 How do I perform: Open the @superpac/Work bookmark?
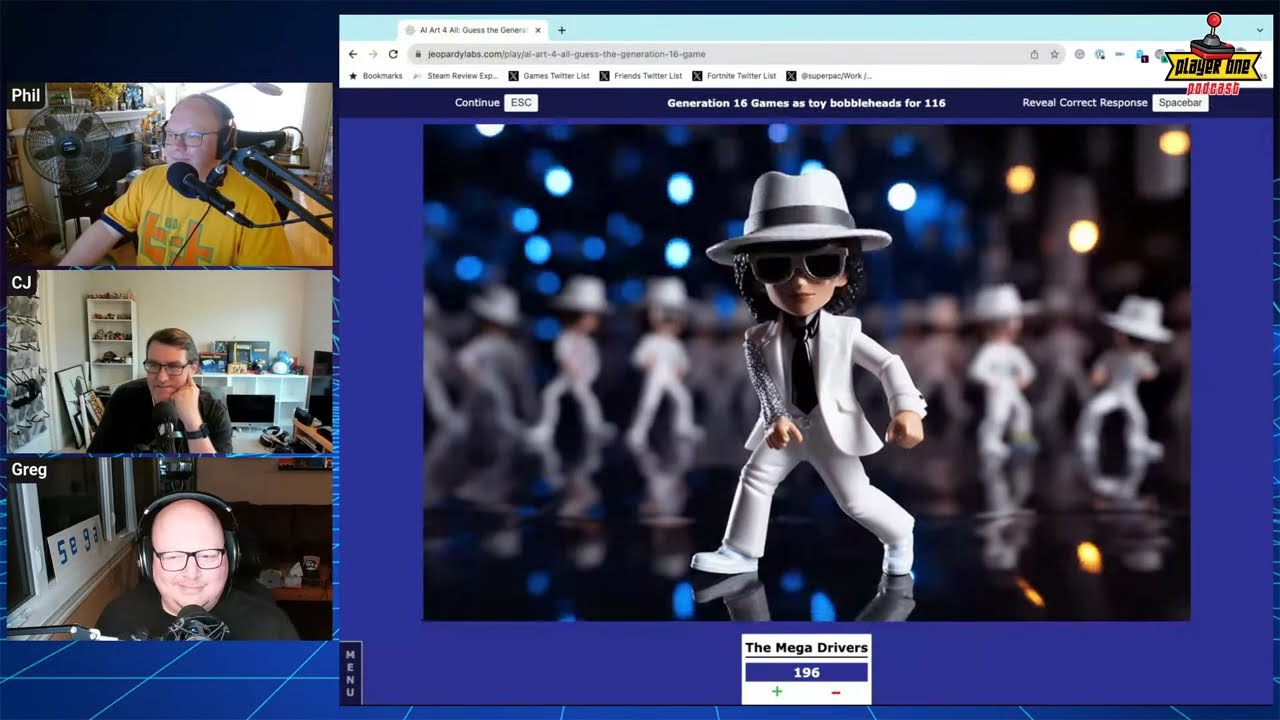pyautogui.click(x=829, y=76)
